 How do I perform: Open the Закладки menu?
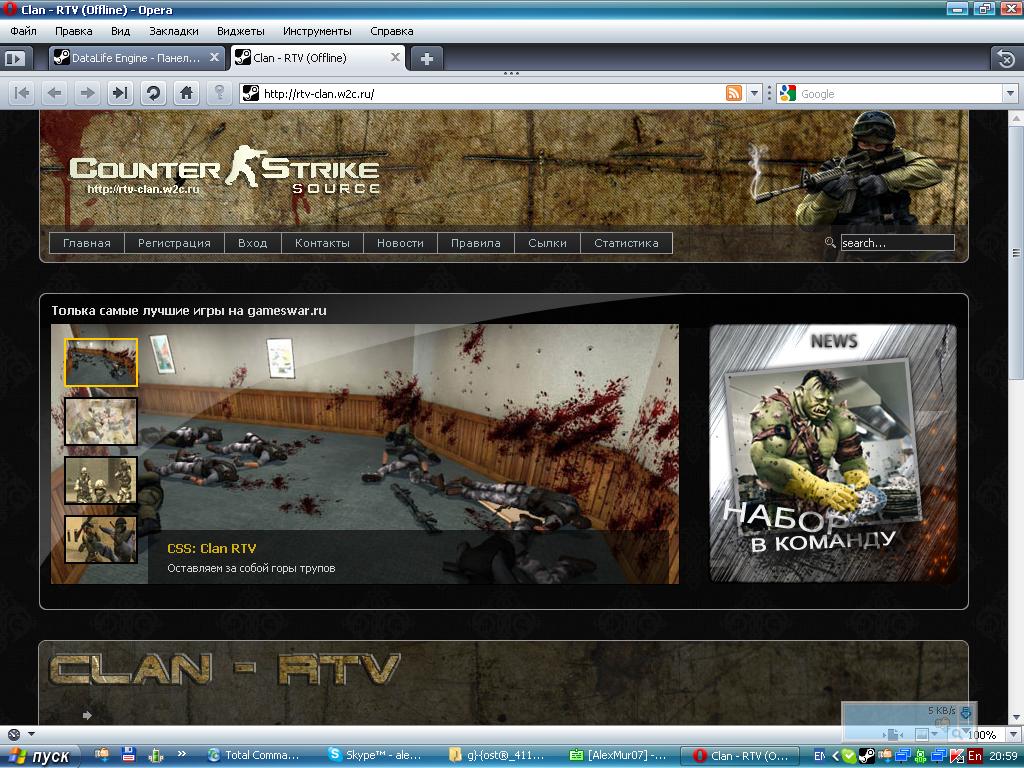tap(174, 31)
